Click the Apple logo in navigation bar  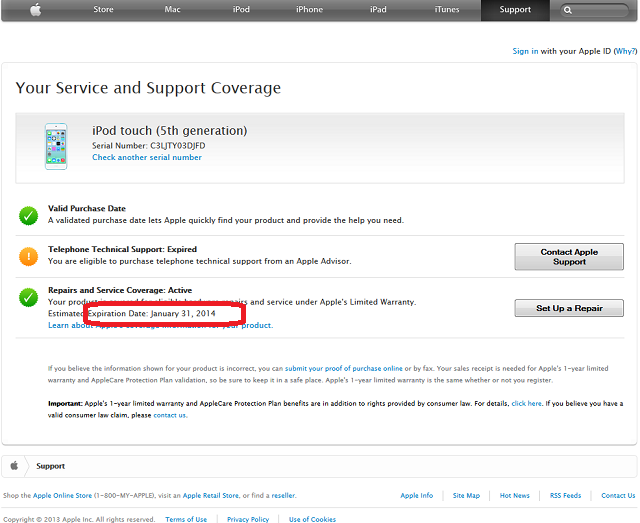point(36,9)
